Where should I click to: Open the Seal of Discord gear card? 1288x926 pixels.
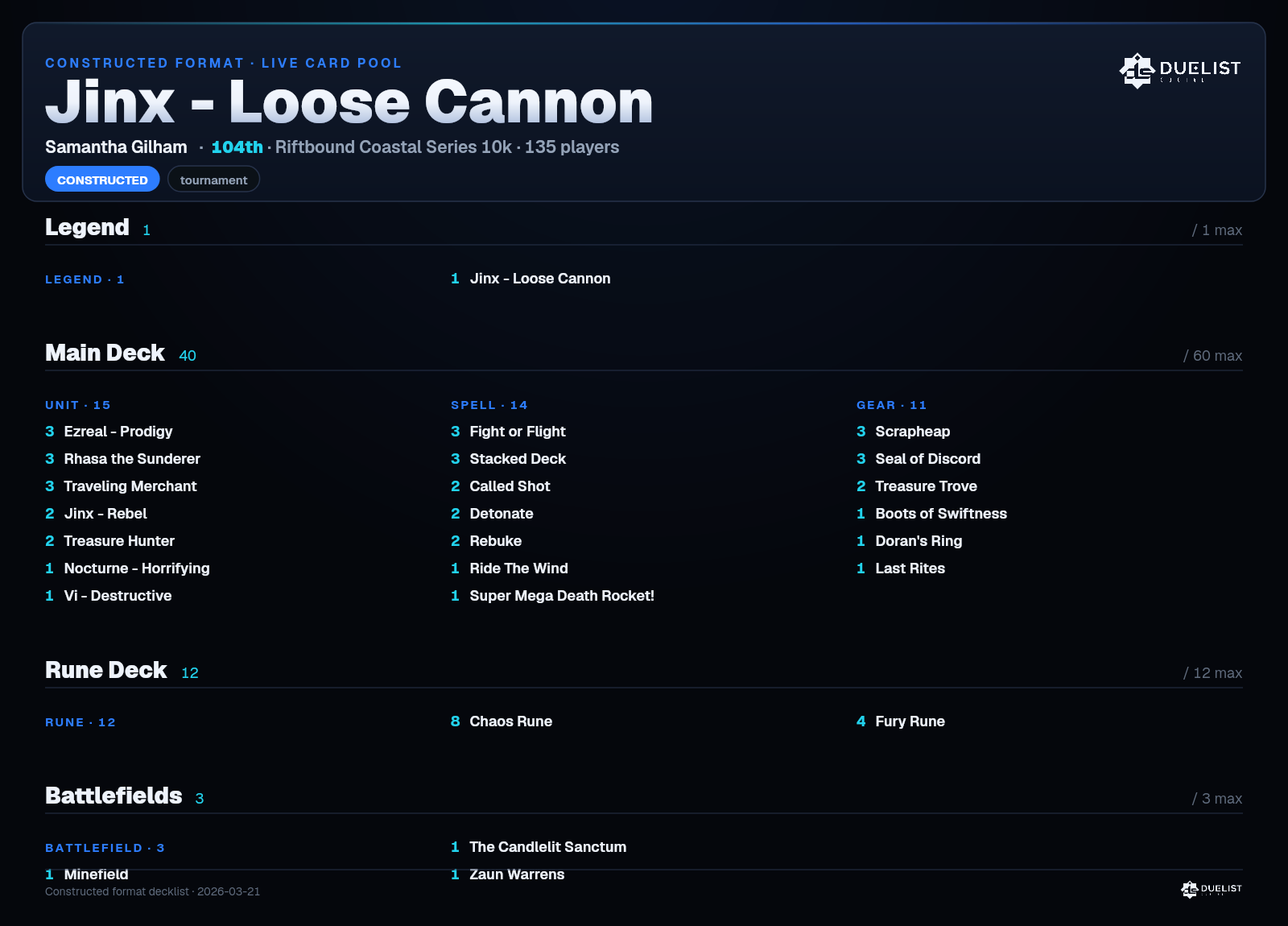click(x=919, y=459)
